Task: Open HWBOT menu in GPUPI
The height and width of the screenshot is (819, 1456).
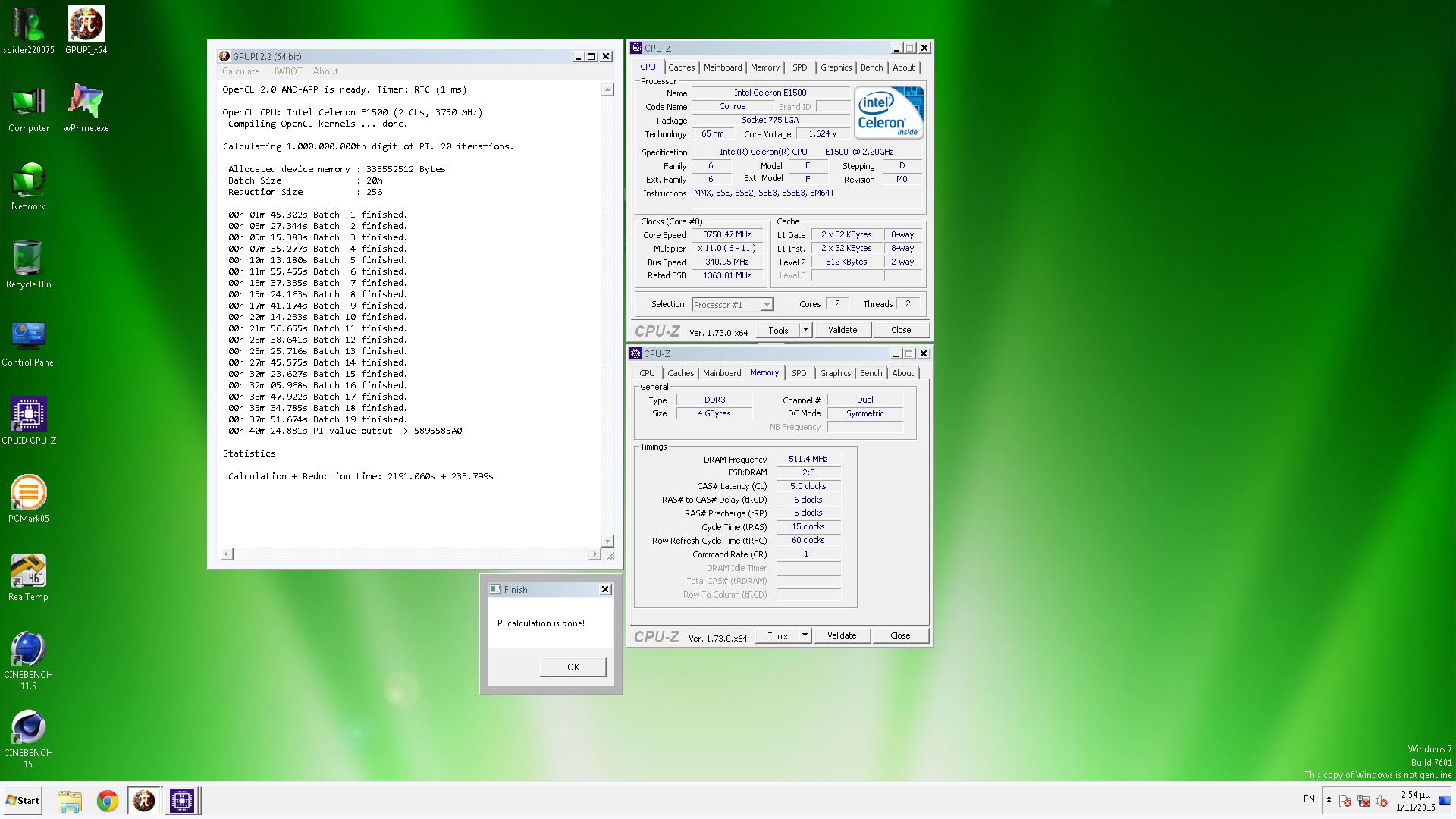Action: pyautogui.click(x=286, y=71)
